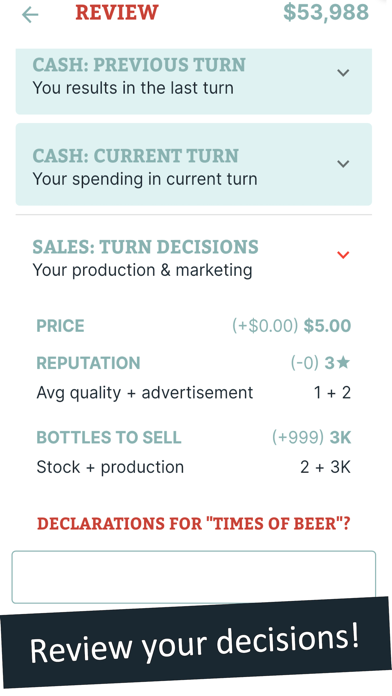Click the REVIEW page title
Viewport: 392px width, 696px height.
point(117,12)
